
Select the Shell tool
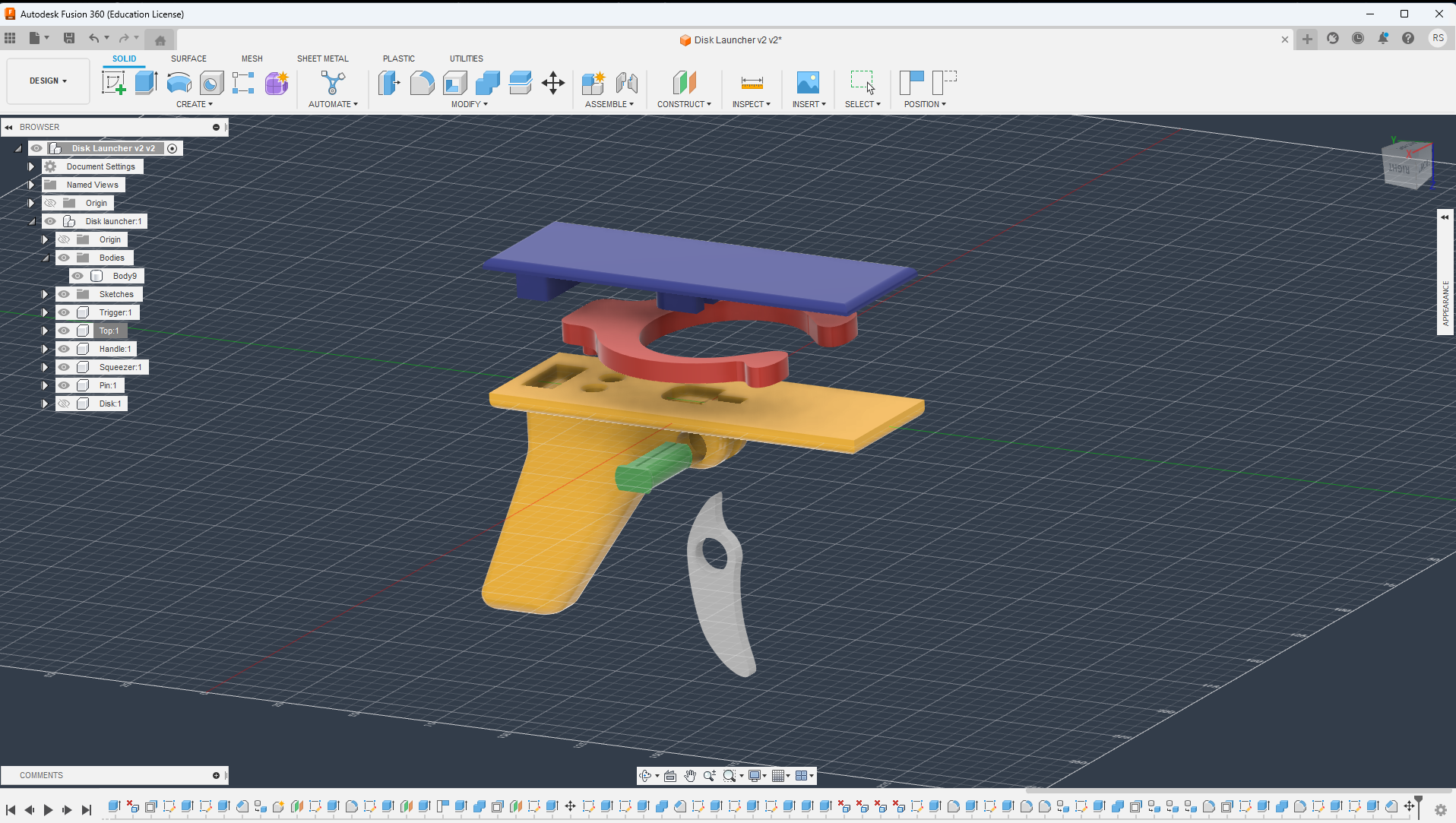(x=454, y=83)
